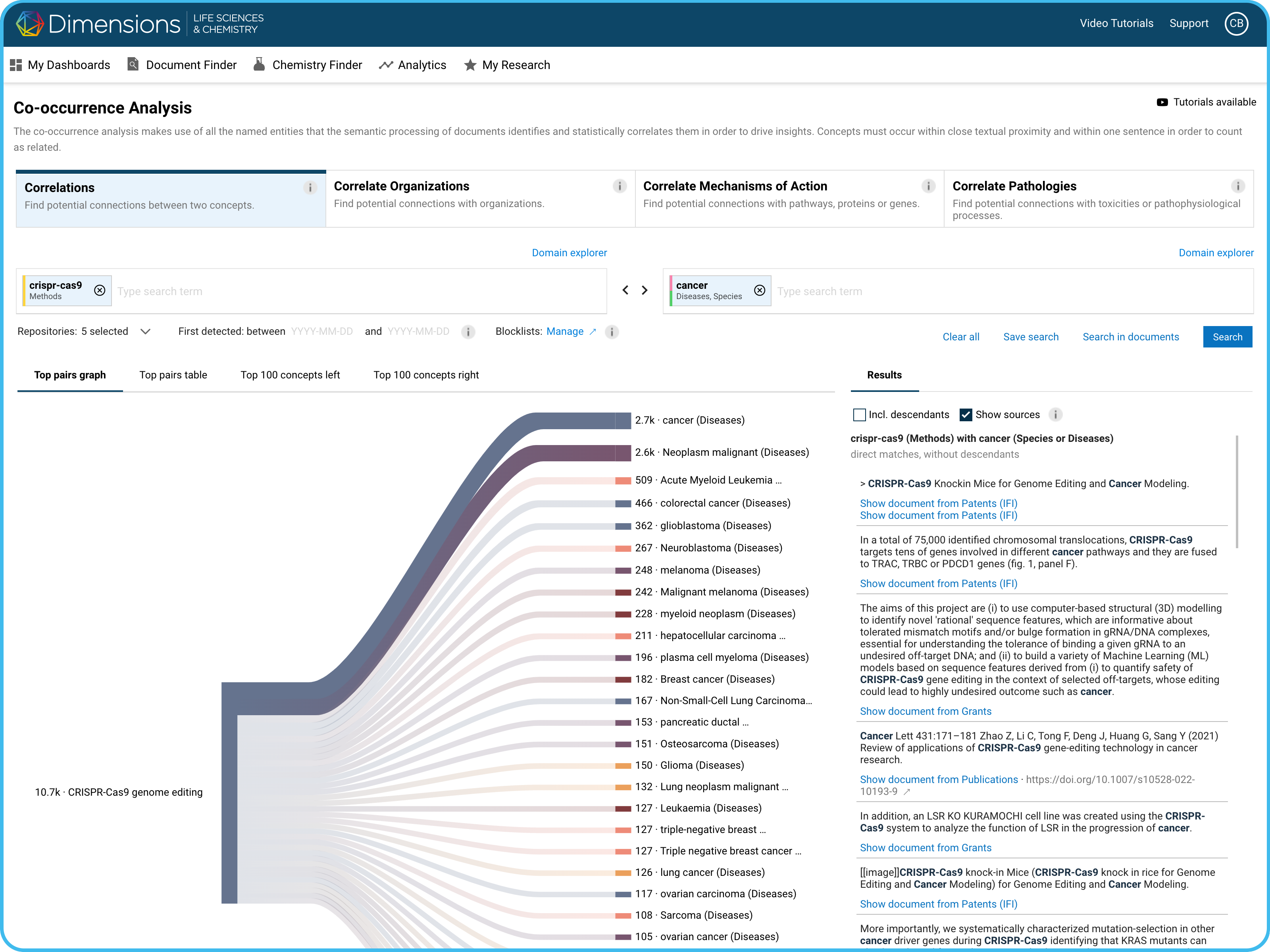Screen dimensions: 1270x952
Task: Open info icon on Correlate Organizations
Action: point(619,186)
